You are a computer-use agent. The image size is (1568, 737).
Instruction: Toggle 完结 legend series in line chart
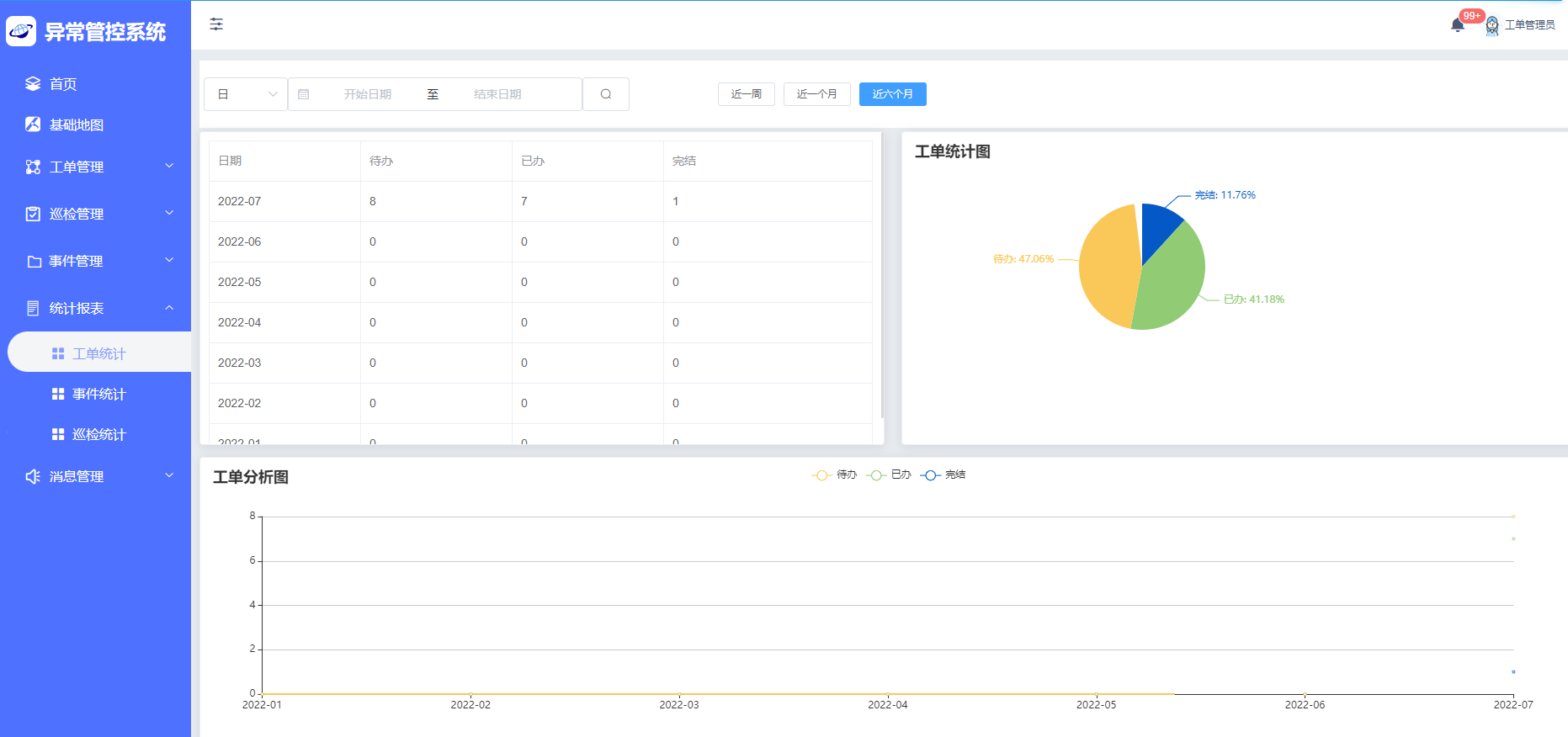click(x=943, y=475)
